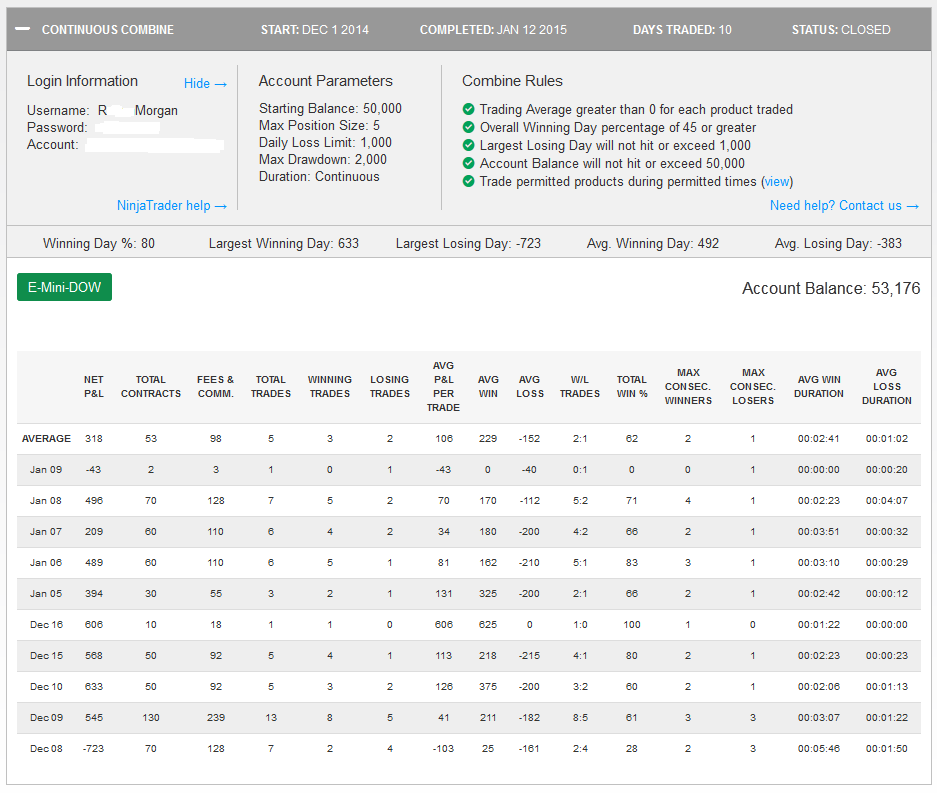Viewport: 937px width, 793px height.
Task: Select the Jan 08 row date
Action: click(x=46, y=501)
